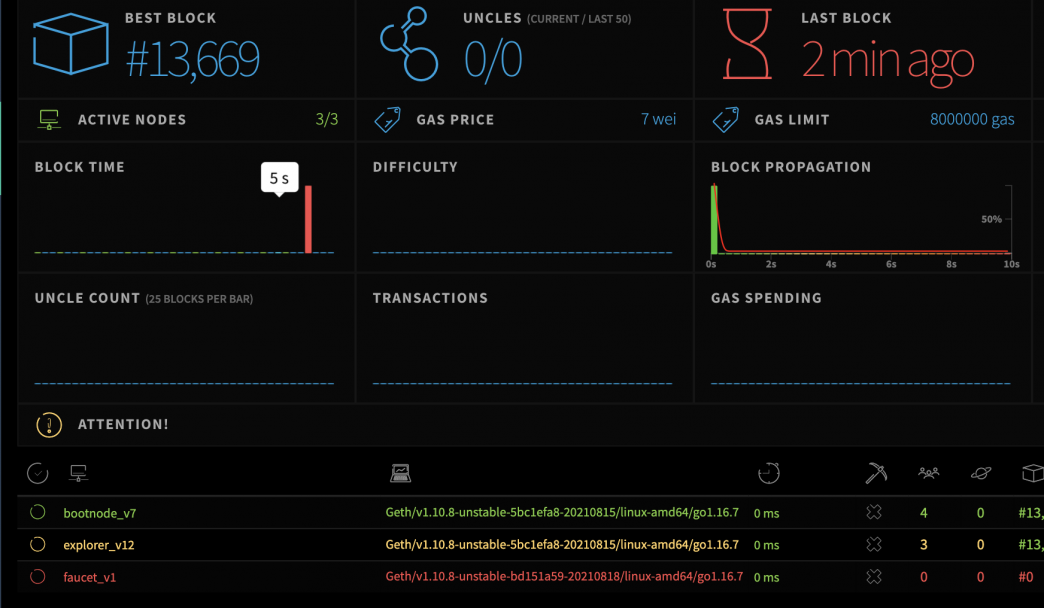Click the pin checkmark column header icon
Image resolution: width=1044 pixels, height=608 pixels.
click(x=37, y=473)
